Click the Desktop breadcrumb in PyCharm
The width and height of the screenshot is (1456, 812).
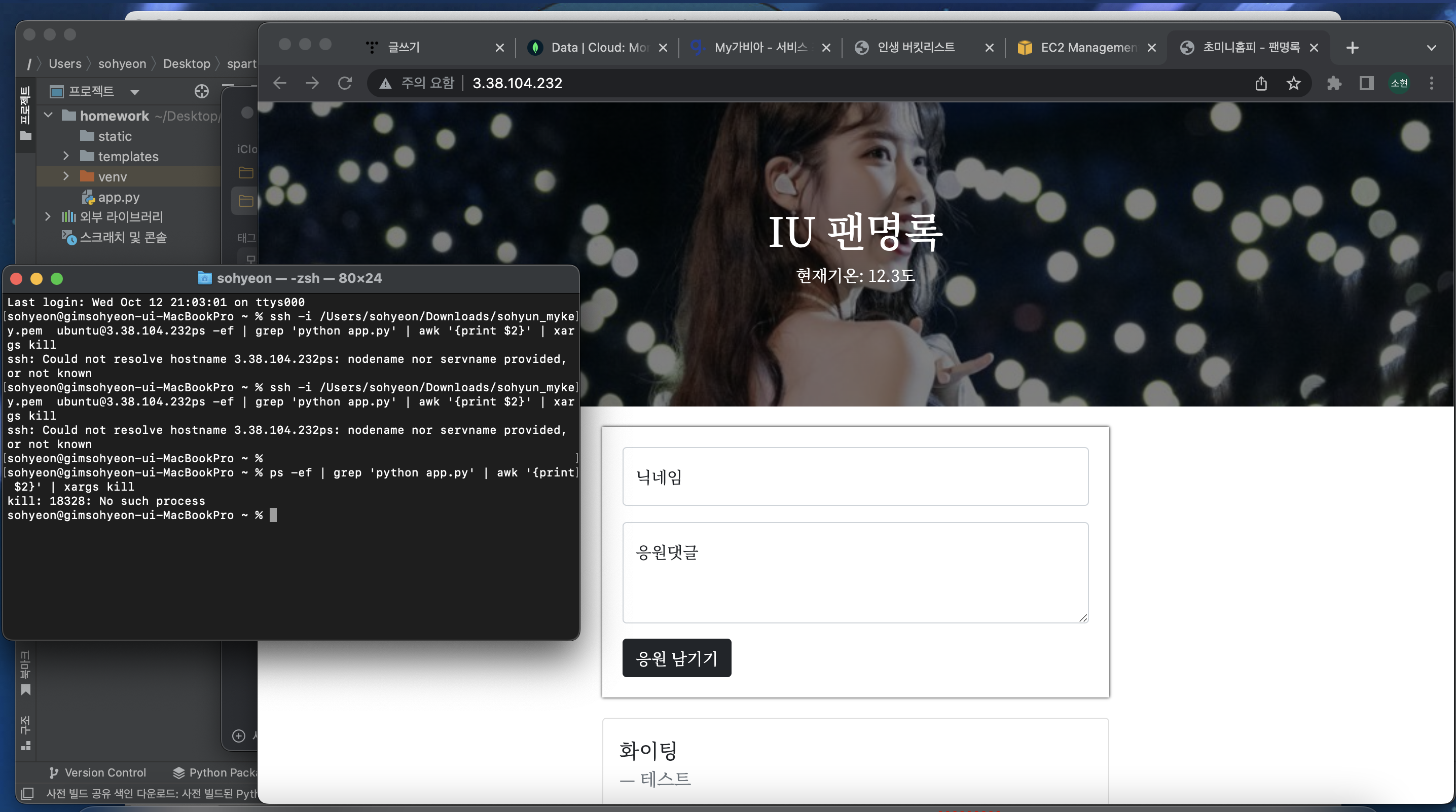click(187, 64)
